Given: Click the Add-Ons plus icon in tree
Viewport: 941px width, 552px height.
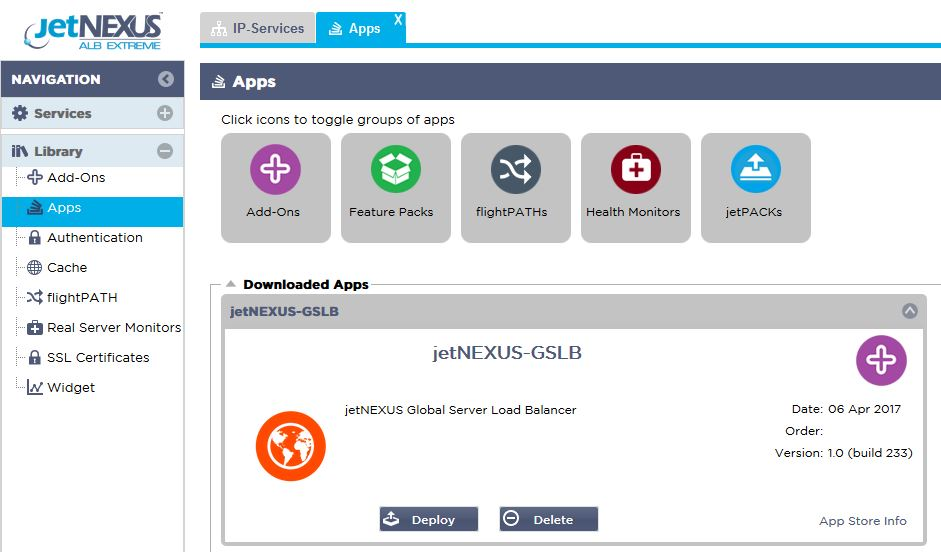Looking at the screenshot, I should (35, 177).
